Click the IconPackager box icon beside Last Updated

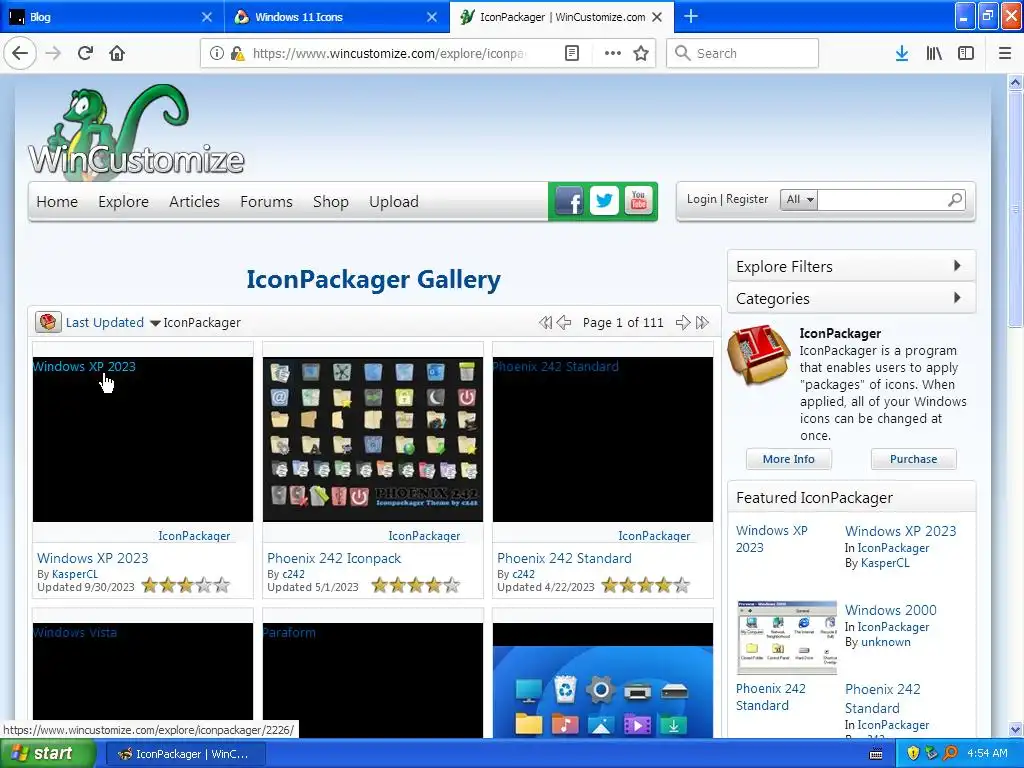pos(48,322)
